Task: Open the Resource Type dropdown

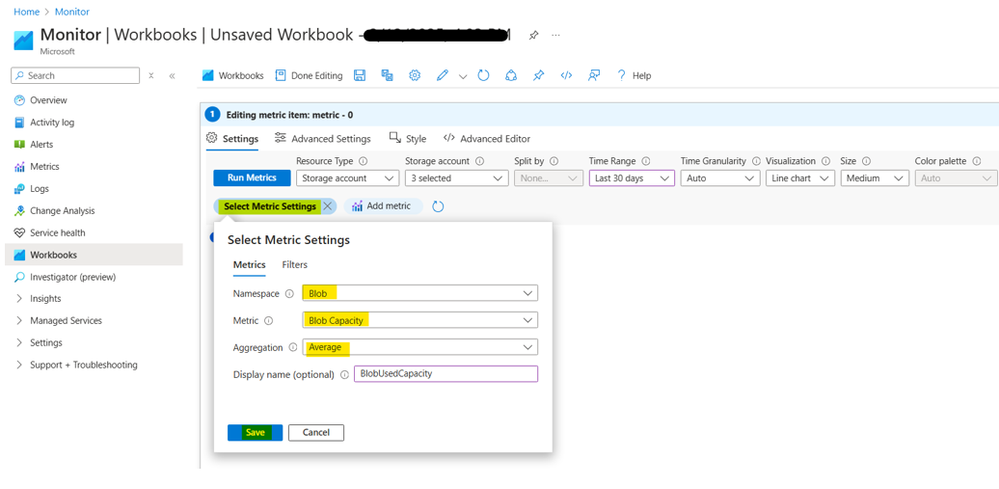Action: point(347,178)
